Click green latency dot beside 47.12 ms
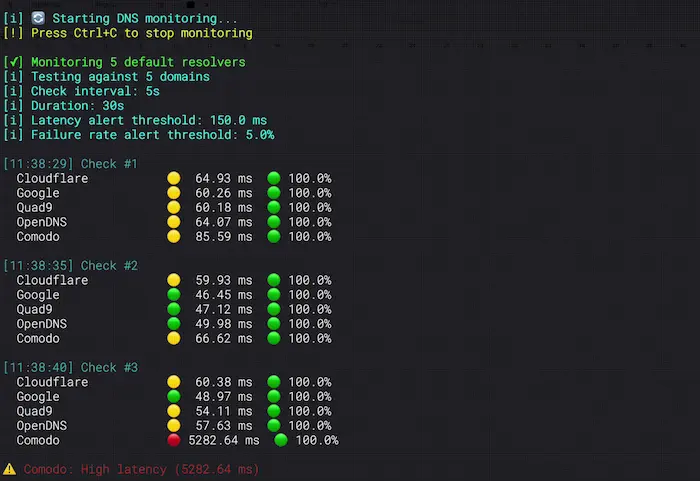 coord(174,309)
